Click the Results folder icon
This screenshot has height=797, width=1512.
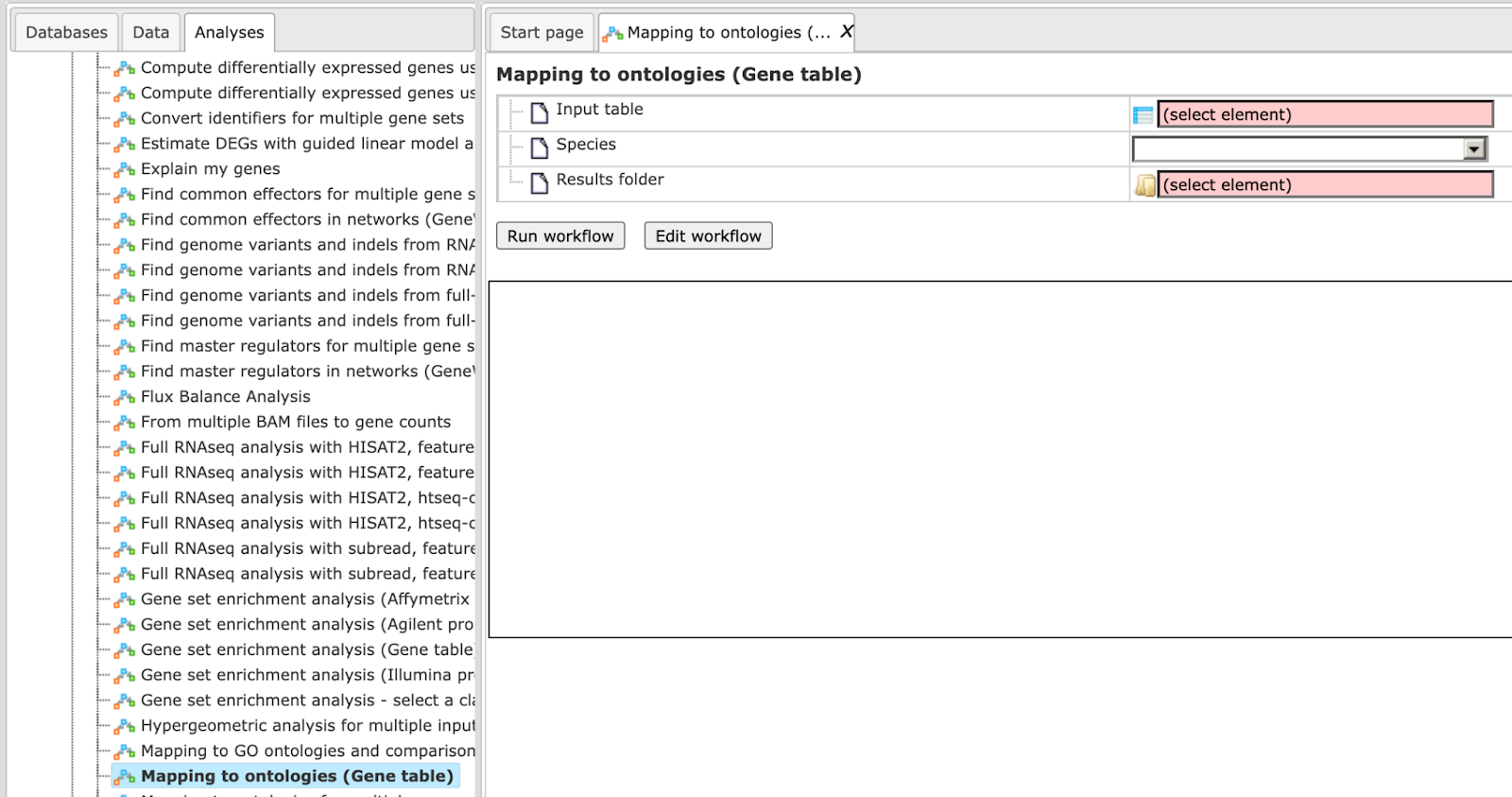(1144, 185)
